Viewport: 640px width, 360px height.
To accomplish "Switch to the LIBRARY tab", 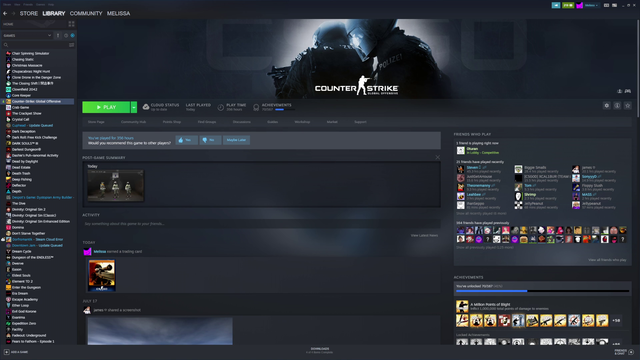I will coord(53,13).
